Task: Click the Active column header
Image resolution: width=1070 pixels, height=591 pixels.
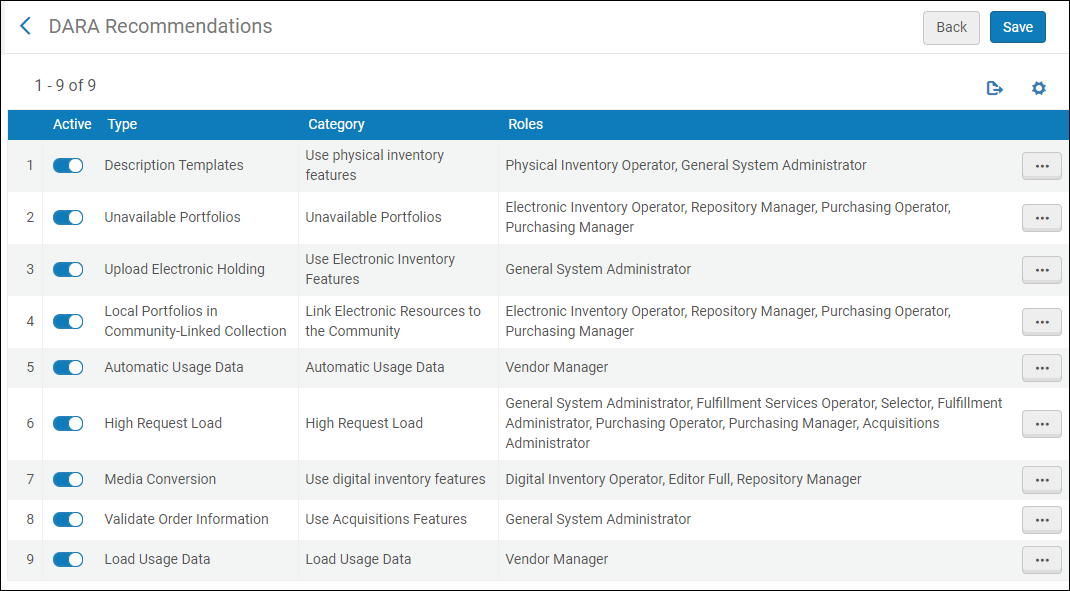Action: (x=72, y=124)
